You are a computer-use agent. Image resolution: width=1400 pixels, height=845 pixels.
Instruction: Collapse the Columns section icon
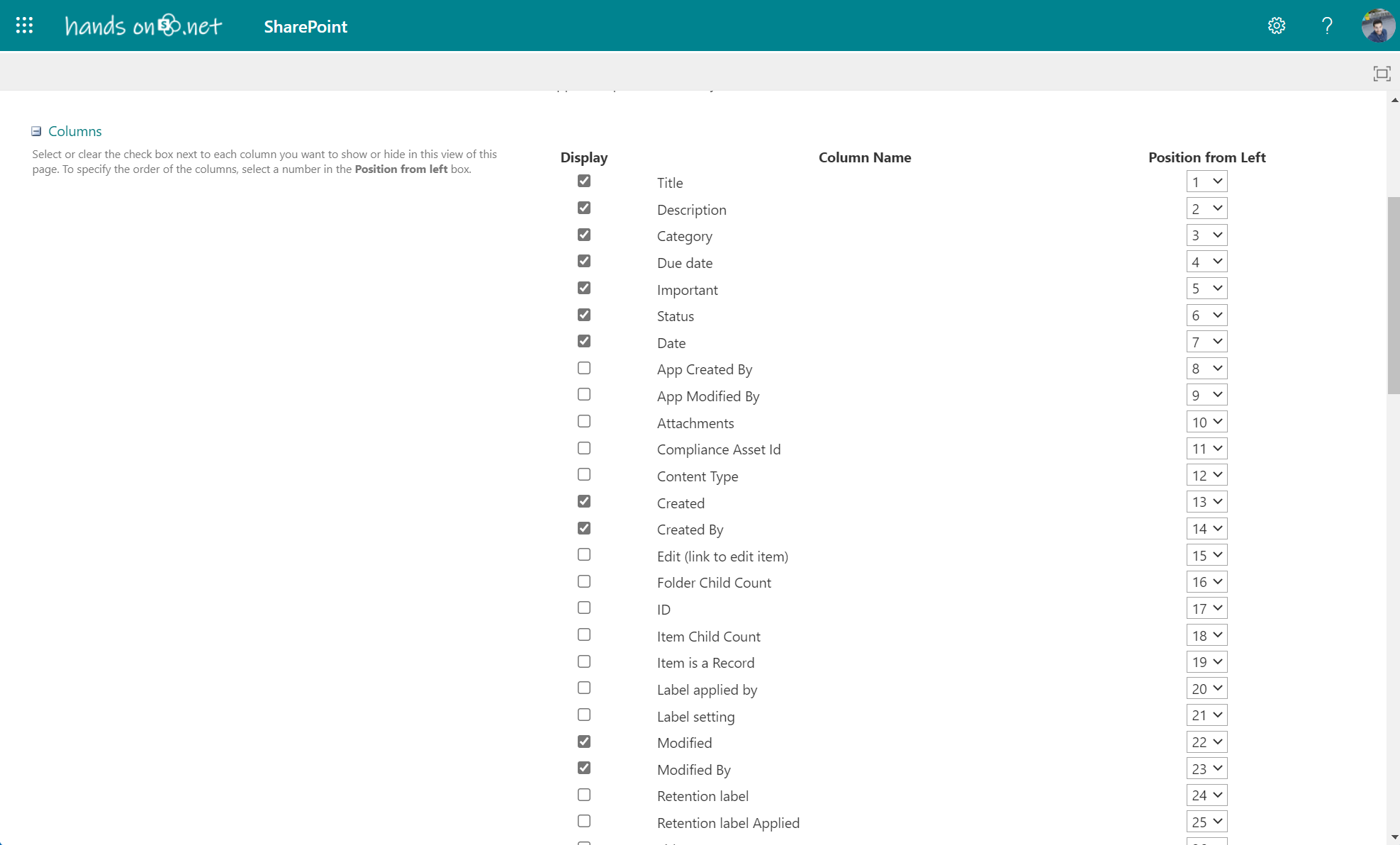pos(36,131)
